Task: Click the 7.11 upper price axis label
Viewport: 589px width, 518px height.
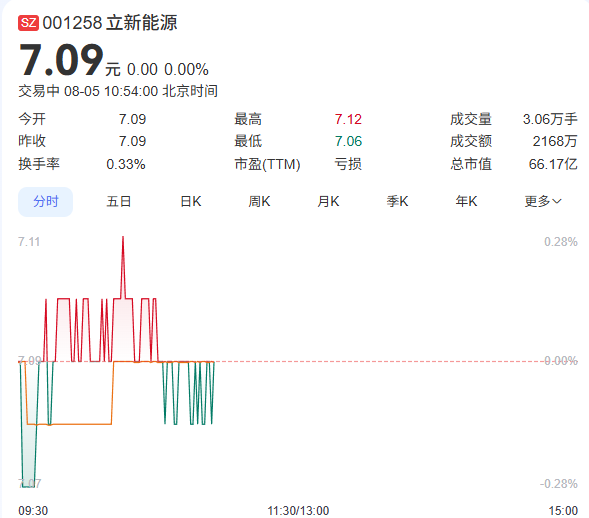Action: pos(29,242)
